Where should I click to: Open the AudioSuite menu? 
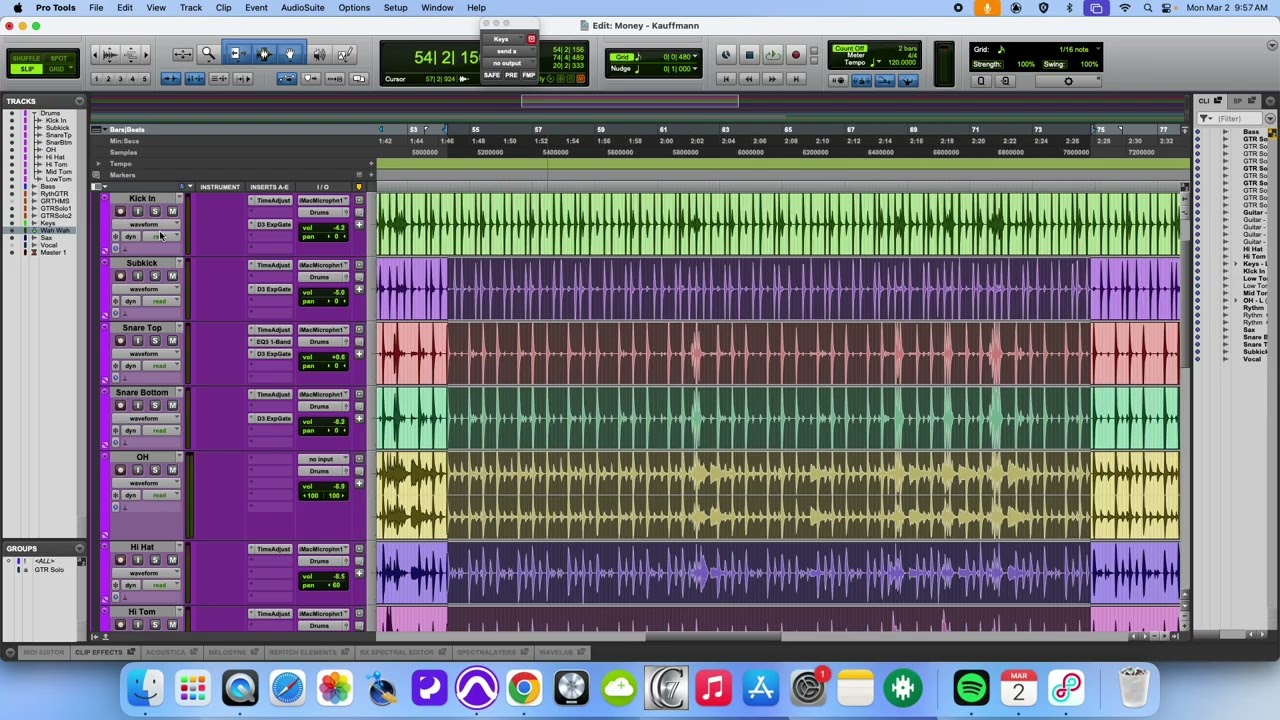point(302,8)
